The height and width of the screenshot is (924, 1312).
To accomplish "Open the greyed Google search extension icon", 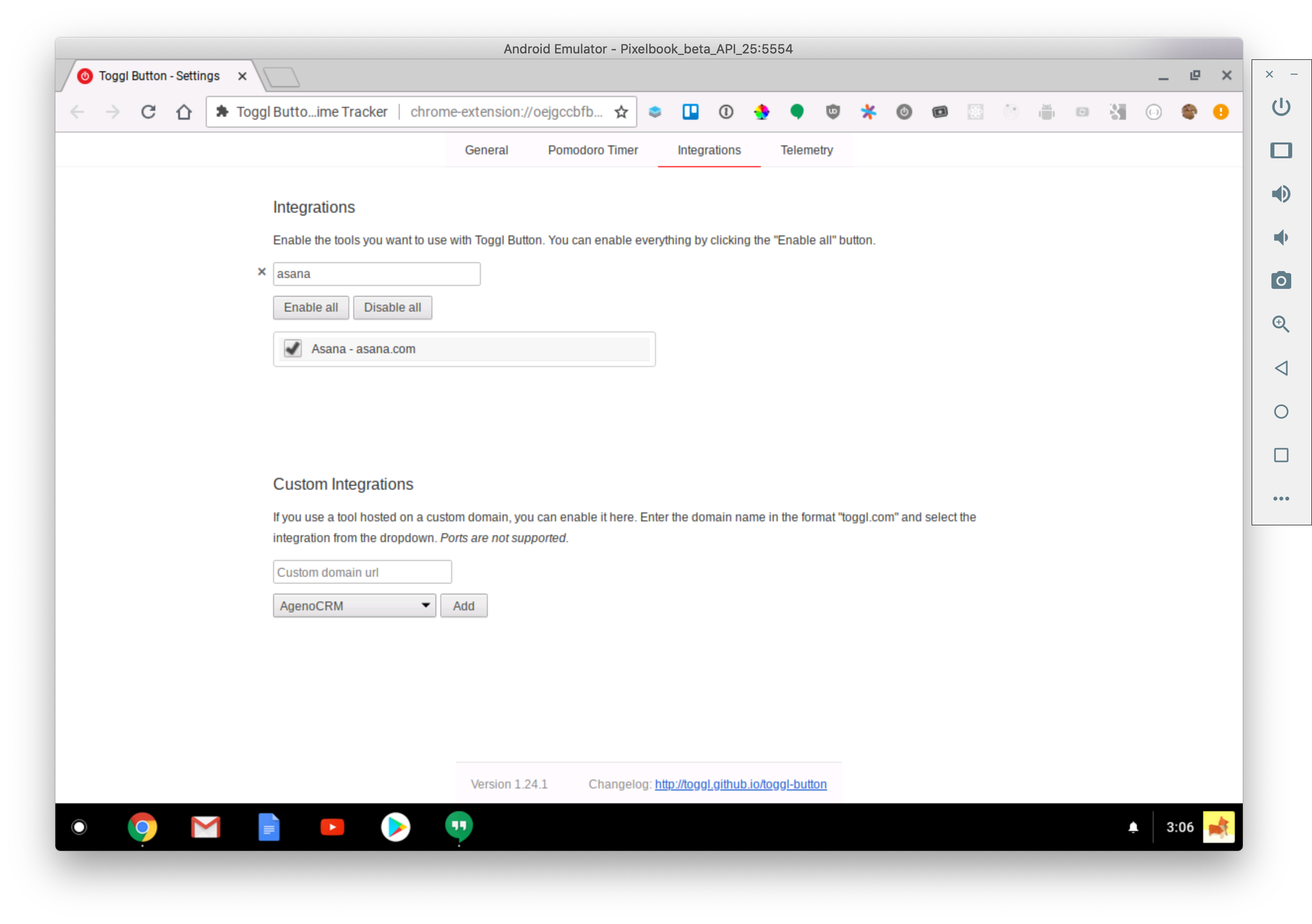I will pos(1118,112).
